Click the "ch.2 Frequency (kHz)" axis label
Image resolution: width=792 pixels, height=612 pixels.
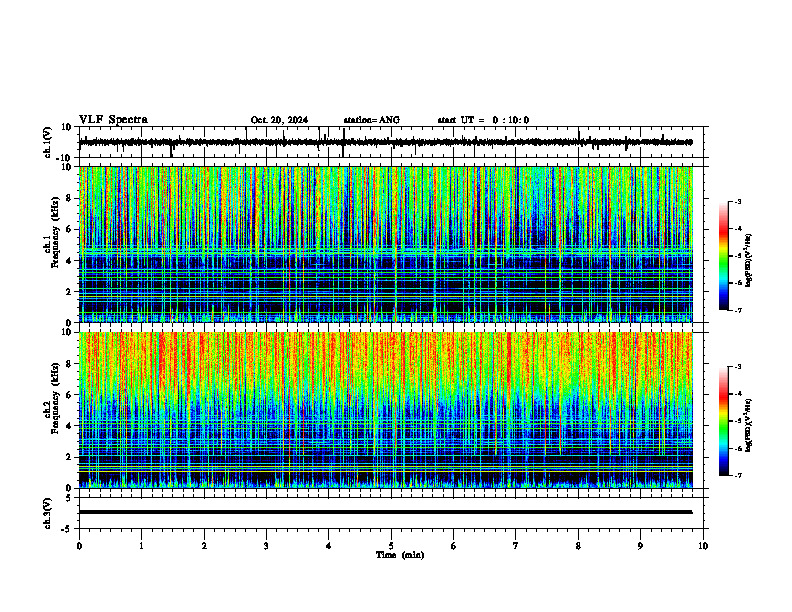click(52, 398)
